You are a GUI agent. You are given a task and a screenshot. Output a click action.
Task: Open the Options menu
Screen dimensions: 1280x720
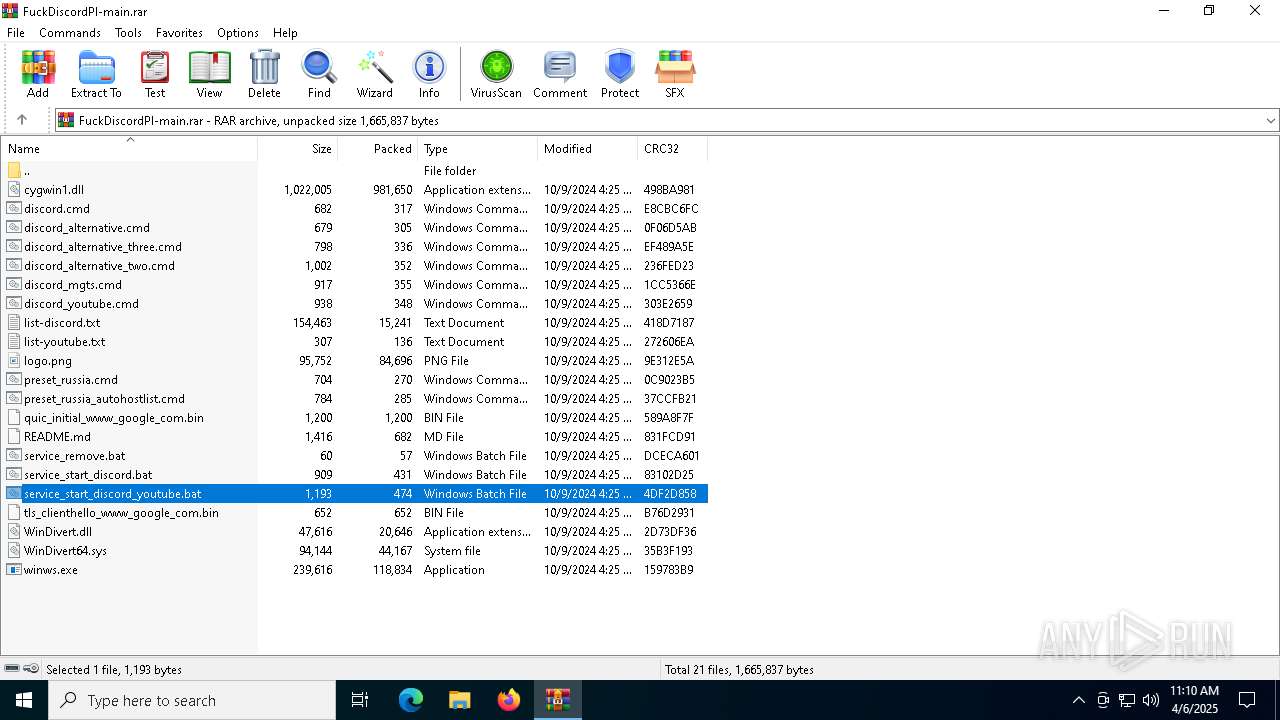coord(238,33)
